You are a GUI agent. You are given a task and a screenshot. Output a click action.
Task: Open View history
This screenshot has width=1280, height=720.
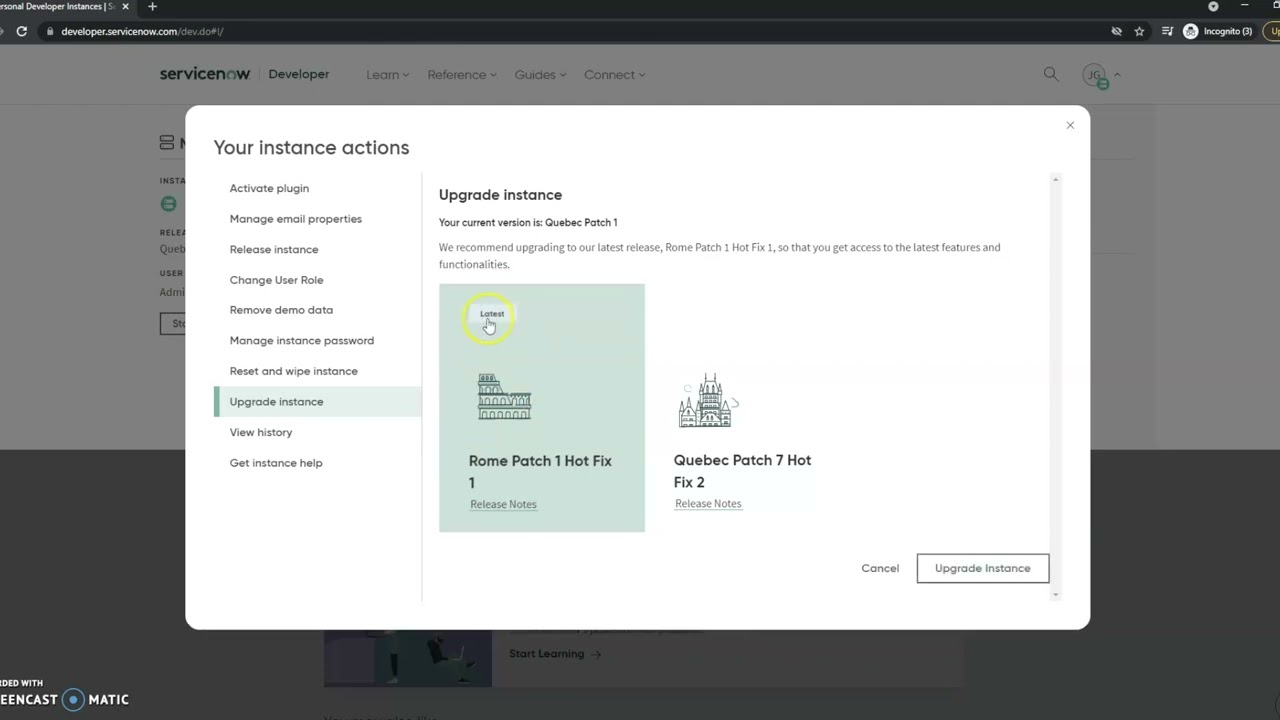[x=261, y=432]
